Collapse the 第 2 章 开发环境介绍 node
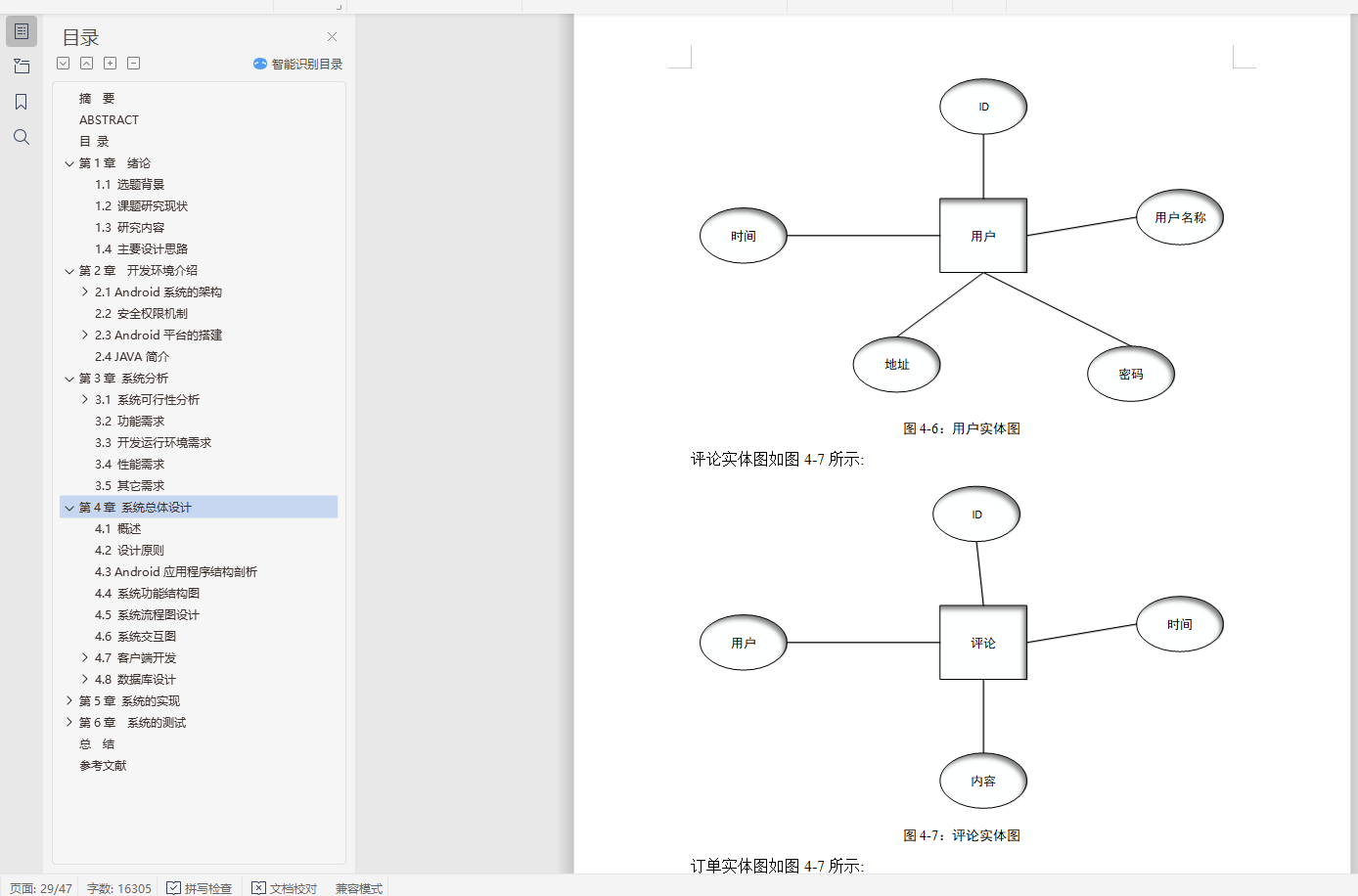 (69, 271)
